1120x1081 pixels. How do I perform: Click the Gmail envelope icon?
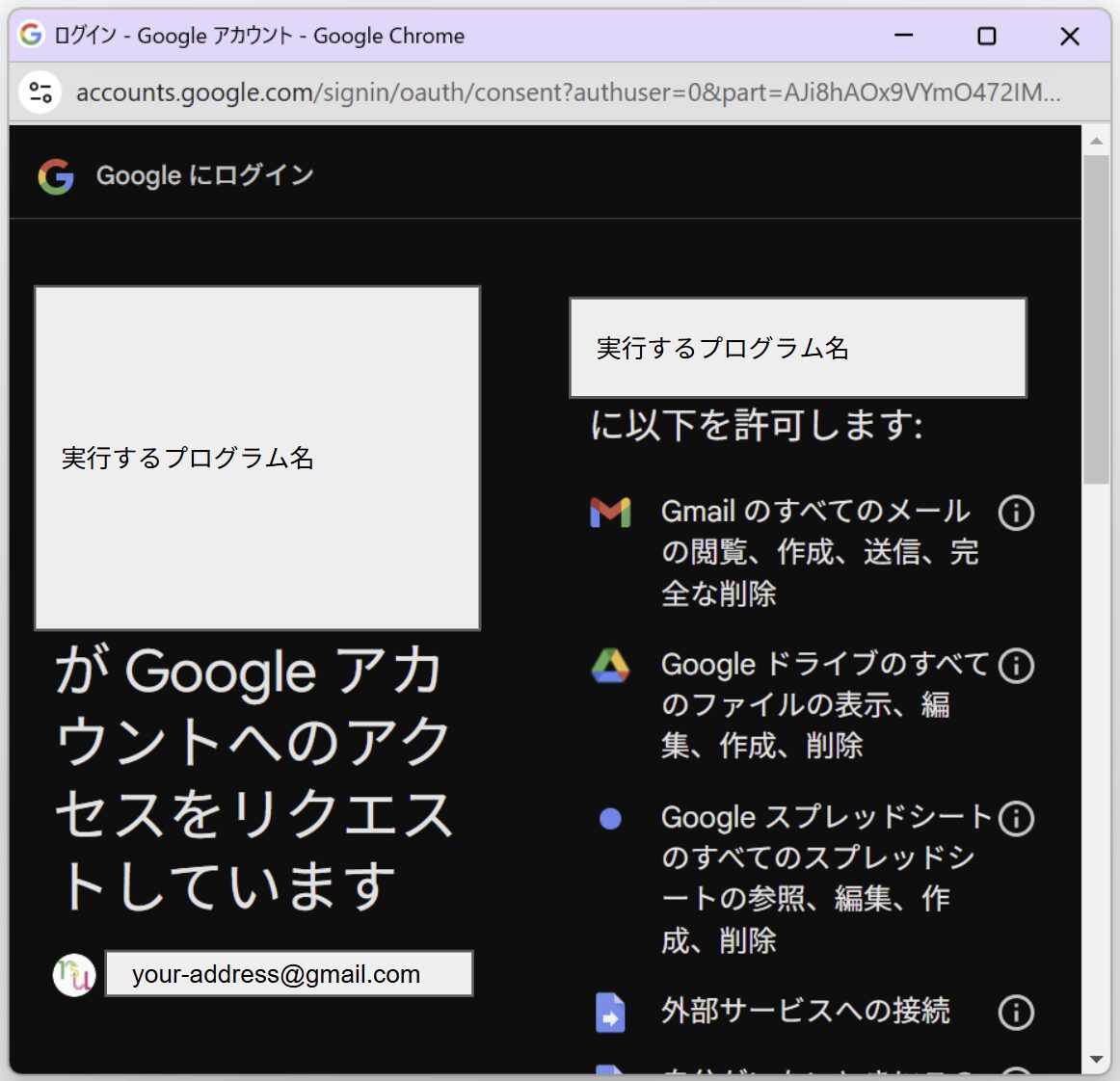(610, 513)
